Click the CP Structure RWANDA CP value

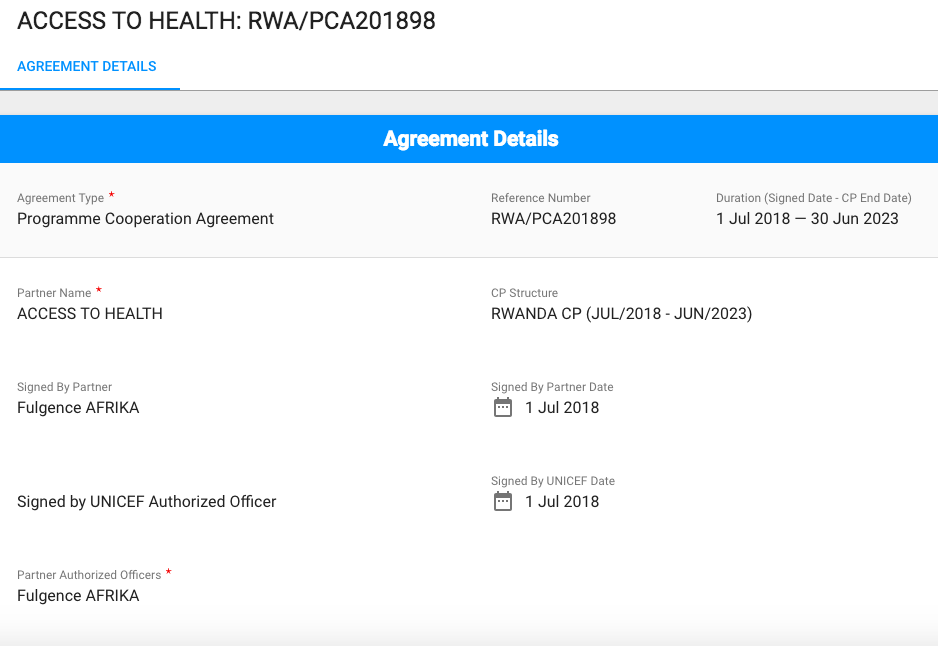point(622,313)
